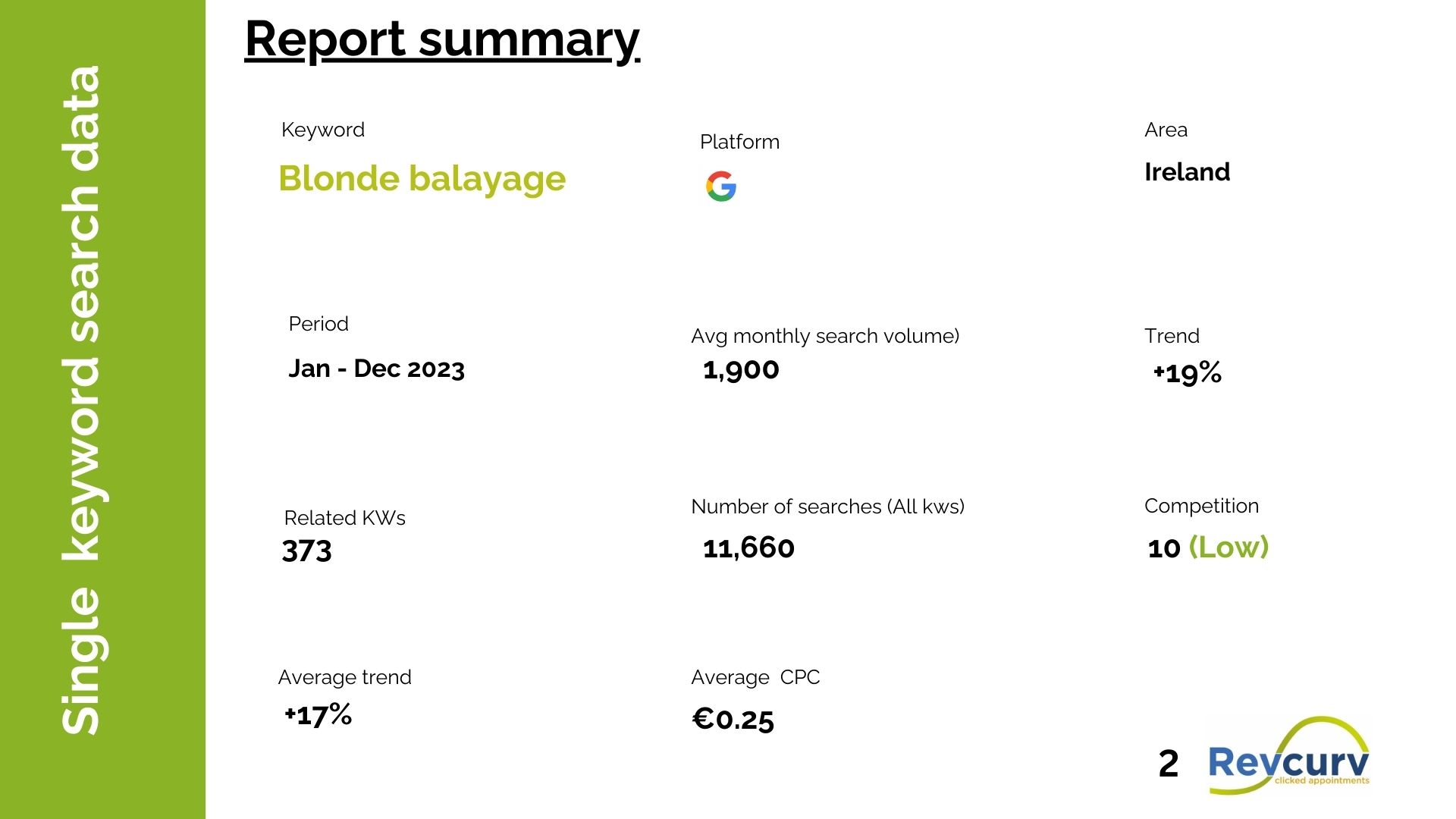Screen dimensions: 1456x819
Task: Select the €0.25 average CPC value
Action: tap(733, 719)
